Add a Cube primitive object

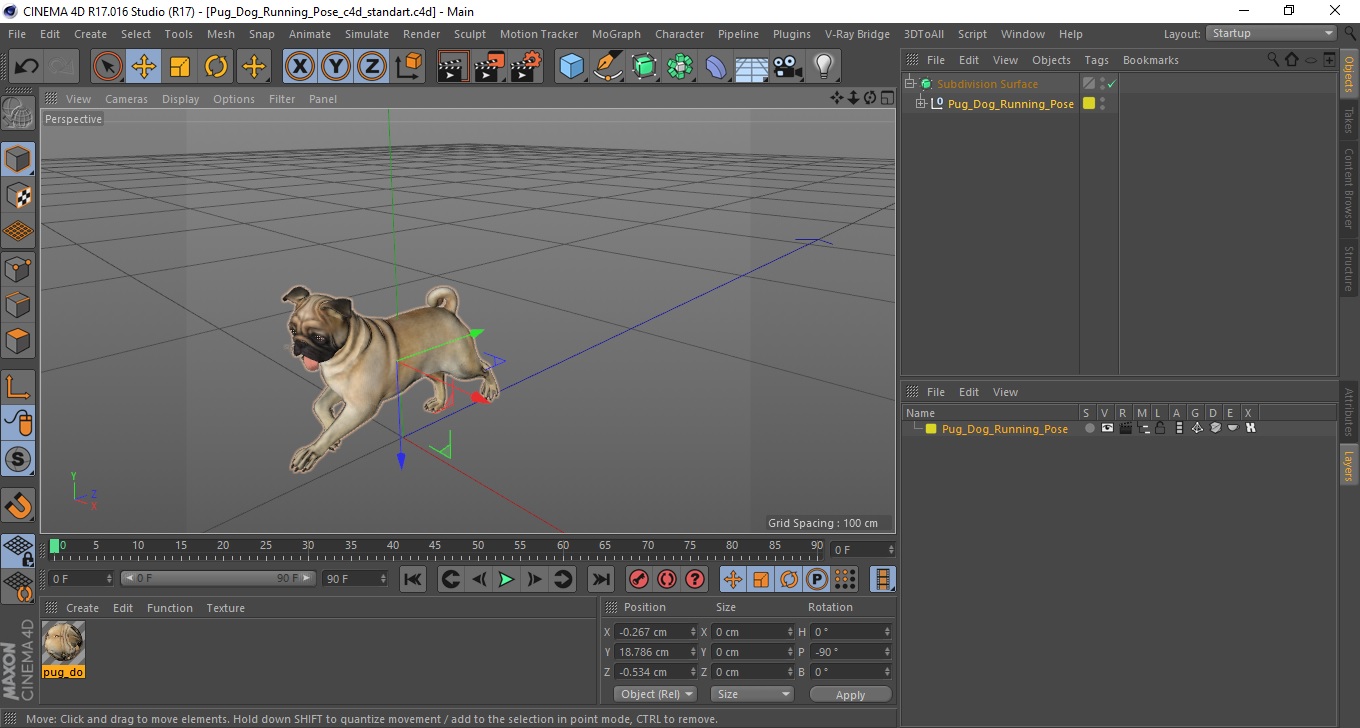click(x=571, y=67)
